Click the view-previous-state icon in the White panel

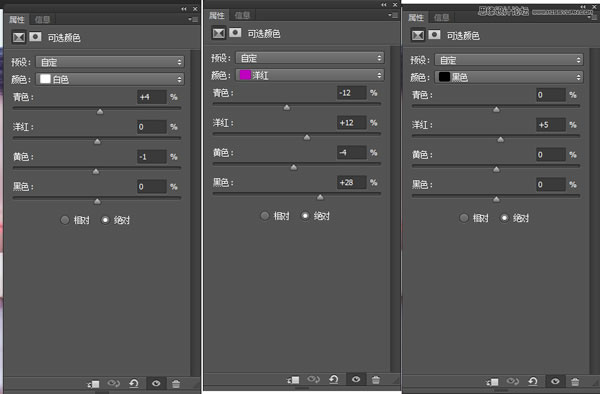(113, 383)
